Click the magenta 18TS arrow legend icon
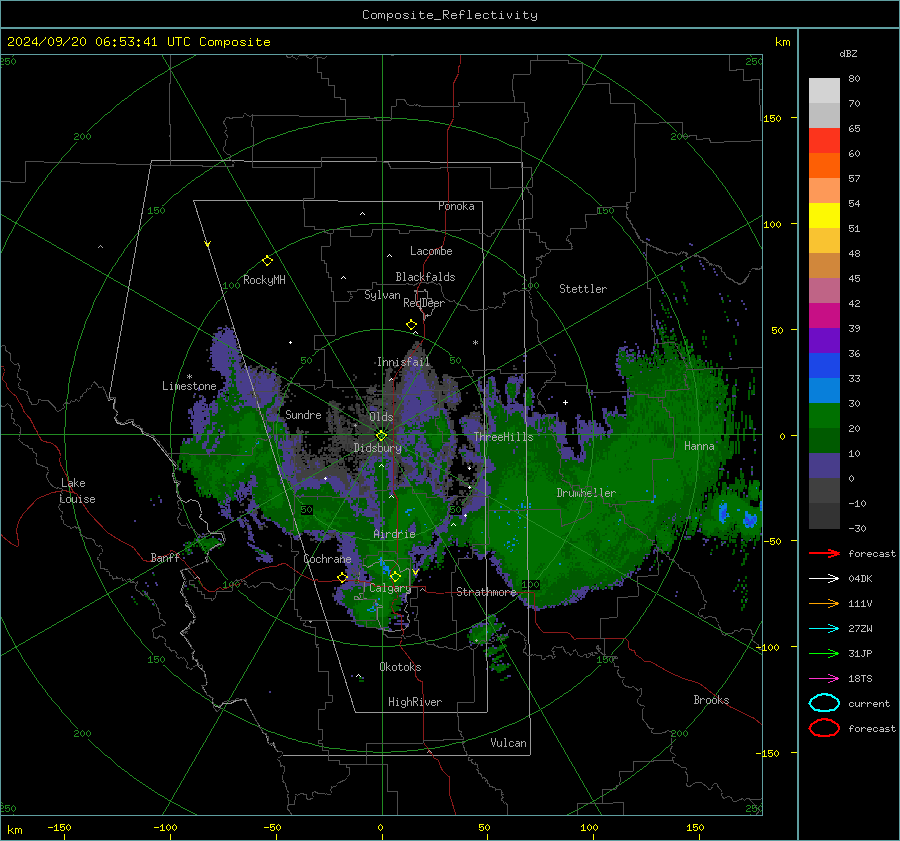 [824, 679]
